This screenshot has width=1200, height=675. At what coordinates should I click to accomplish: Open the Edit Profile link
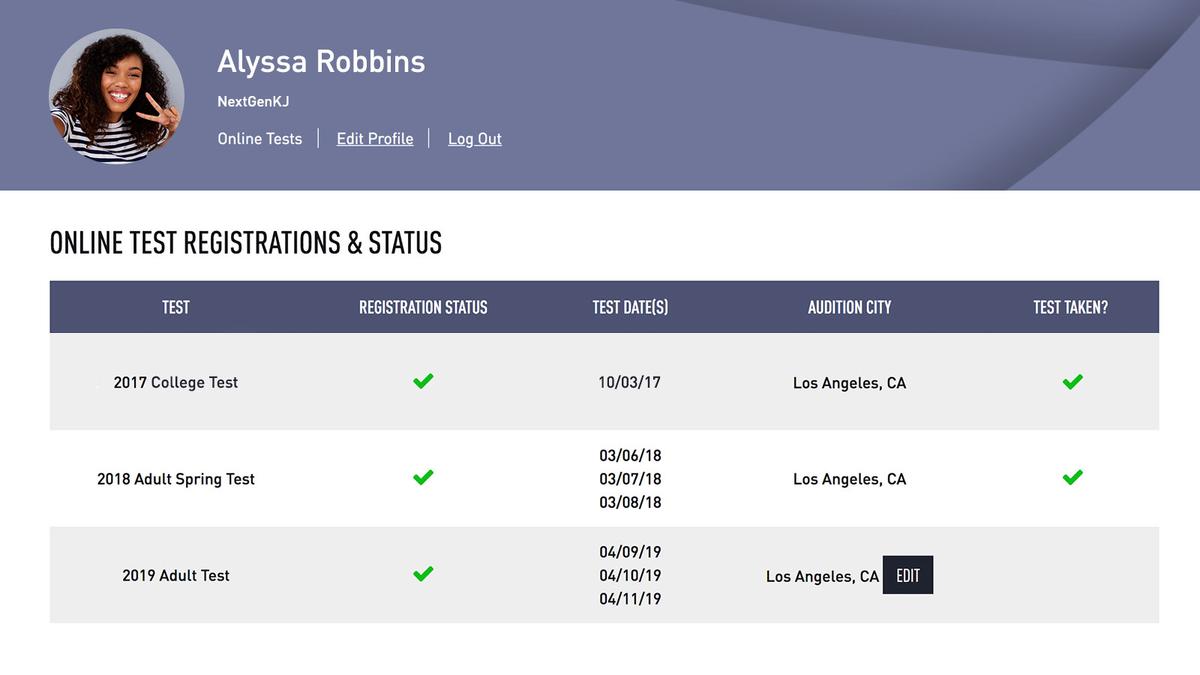pyautogui.click(x=375, y=139)
